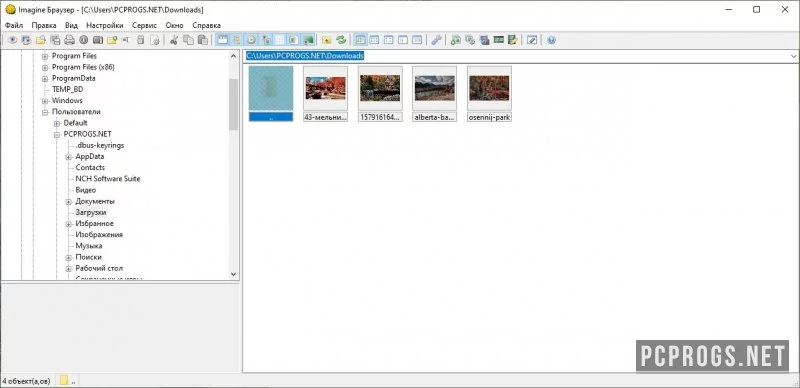This screenshot has width=800, height=388.
Task: Toggle the first highlighted thumbnail layout button
Action: click(360, 40)
